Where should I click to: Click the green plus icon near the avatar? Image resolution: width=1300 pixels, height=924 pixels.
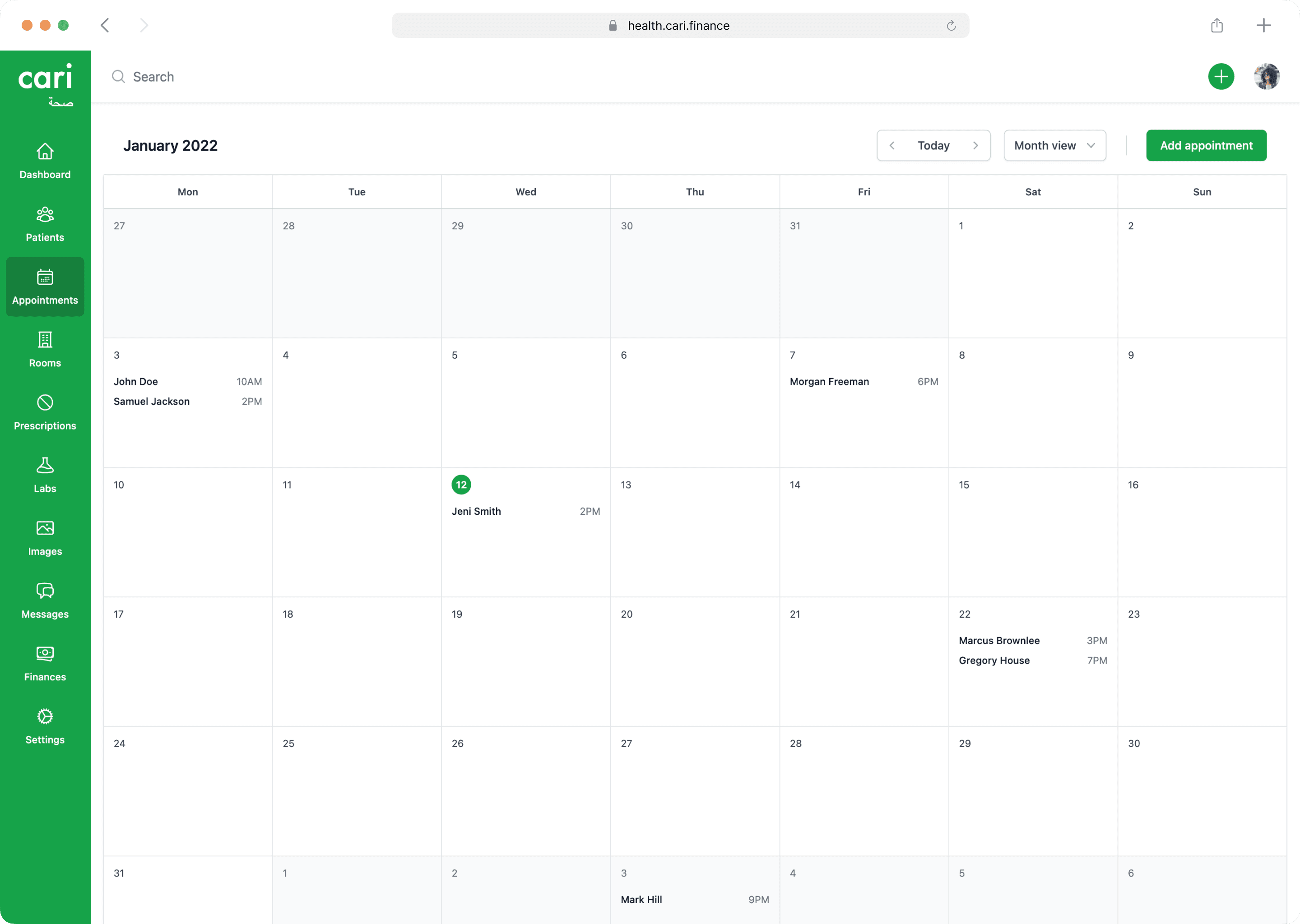[1221, 76]
